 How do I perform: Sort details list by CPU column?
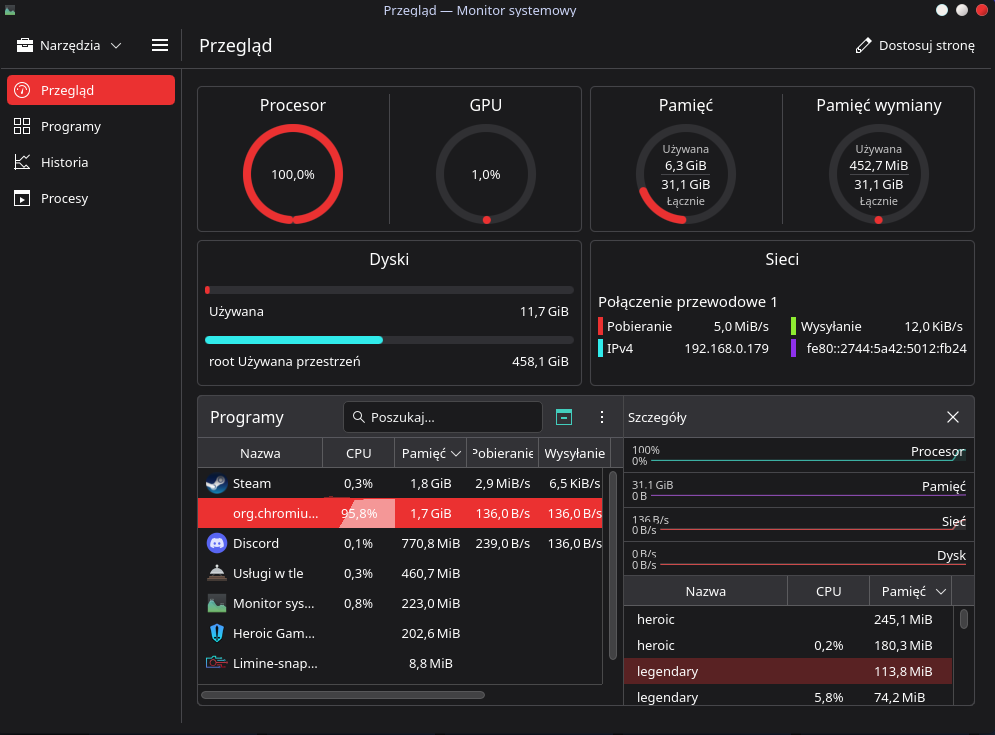(828, 591)
